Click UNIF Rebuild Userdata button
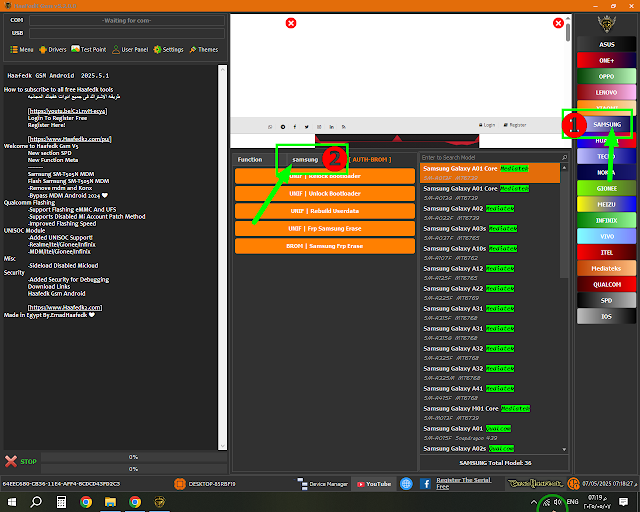Image resolution: width=640 pixels, height=512 pixels. [325, 211]
